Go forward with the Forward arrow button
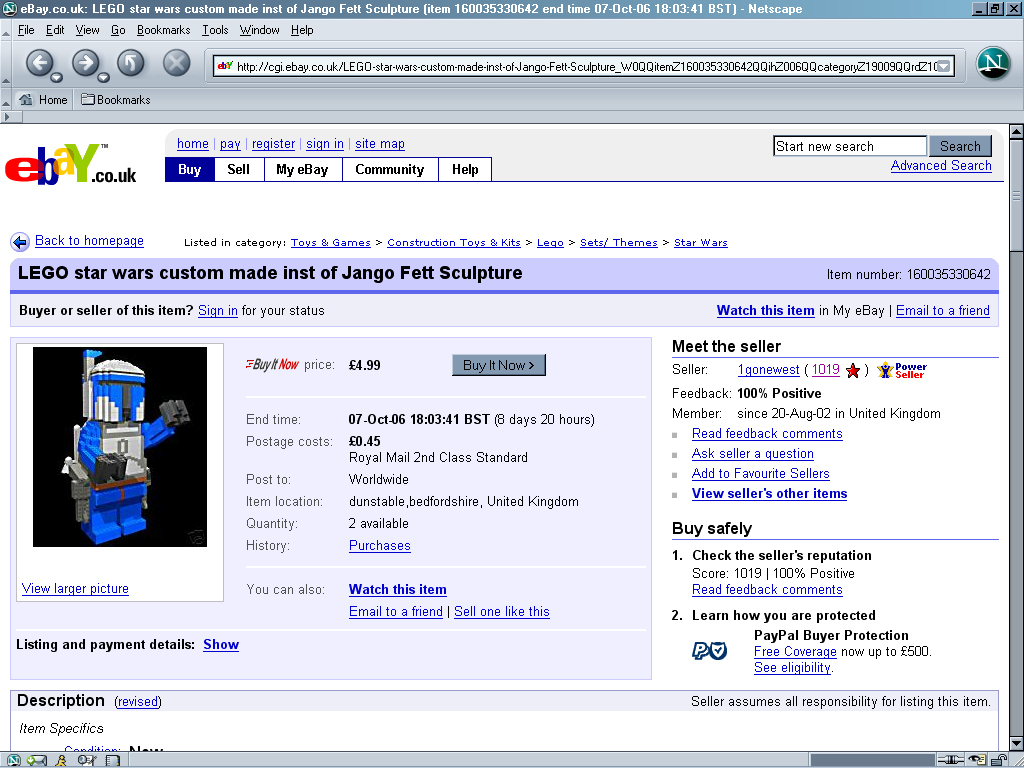This screenshot has height=768, width=1024. [x=85, y=63]
